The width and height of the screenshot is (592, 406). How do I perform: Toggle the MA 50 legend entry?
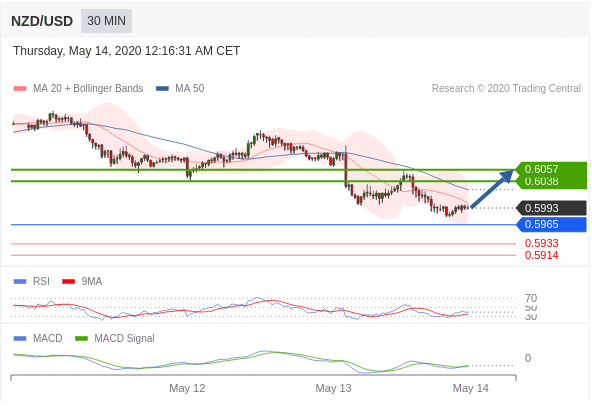coord(180,88)
